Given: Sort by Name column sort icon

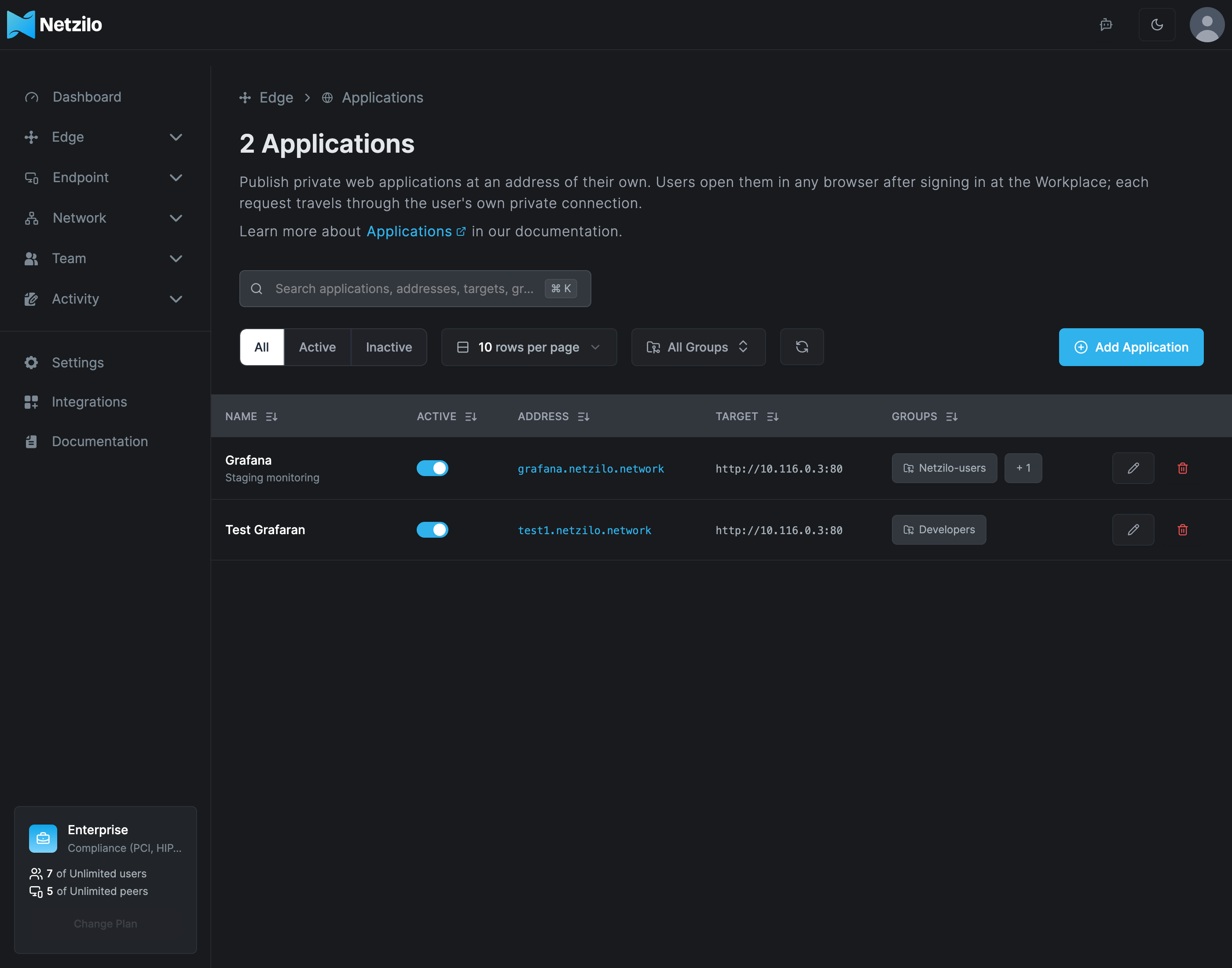Looking at the screenshot, I should (271, 417).
